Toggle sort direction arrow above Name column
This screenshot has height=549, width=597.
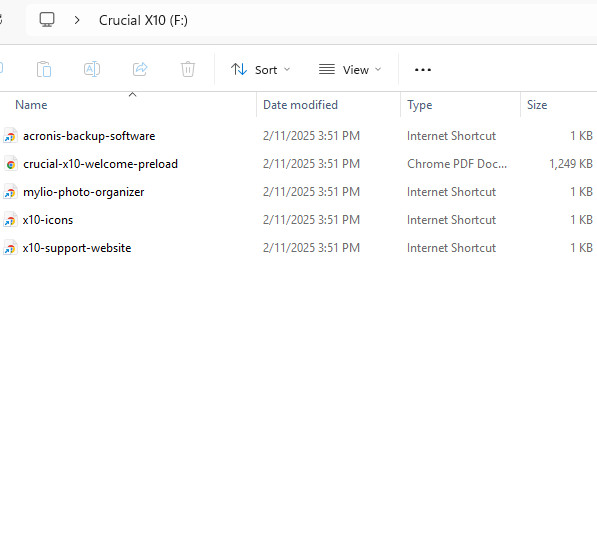tap(132, 94)
